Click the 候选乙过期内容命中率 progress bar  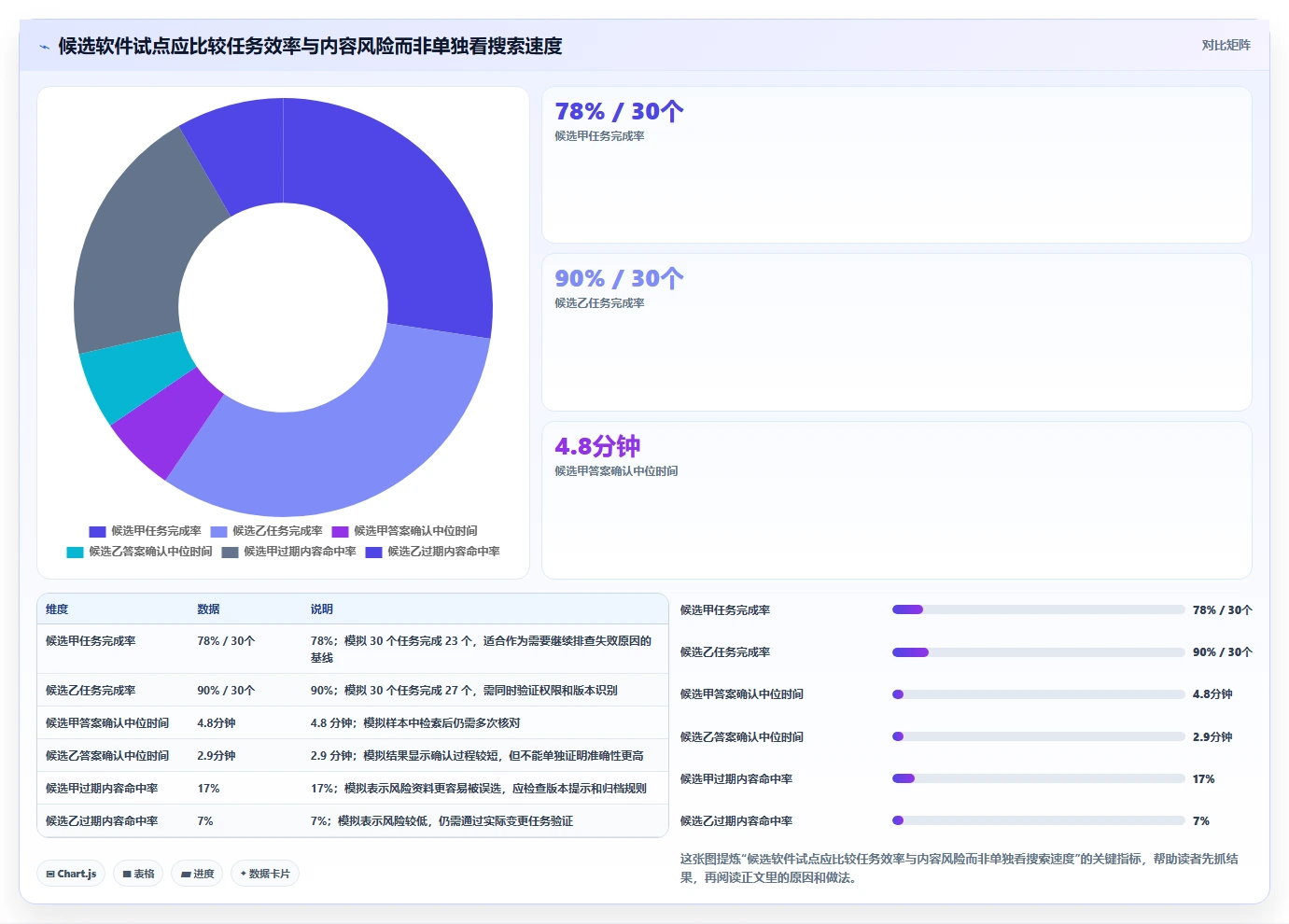click(x=1038, y=820)
